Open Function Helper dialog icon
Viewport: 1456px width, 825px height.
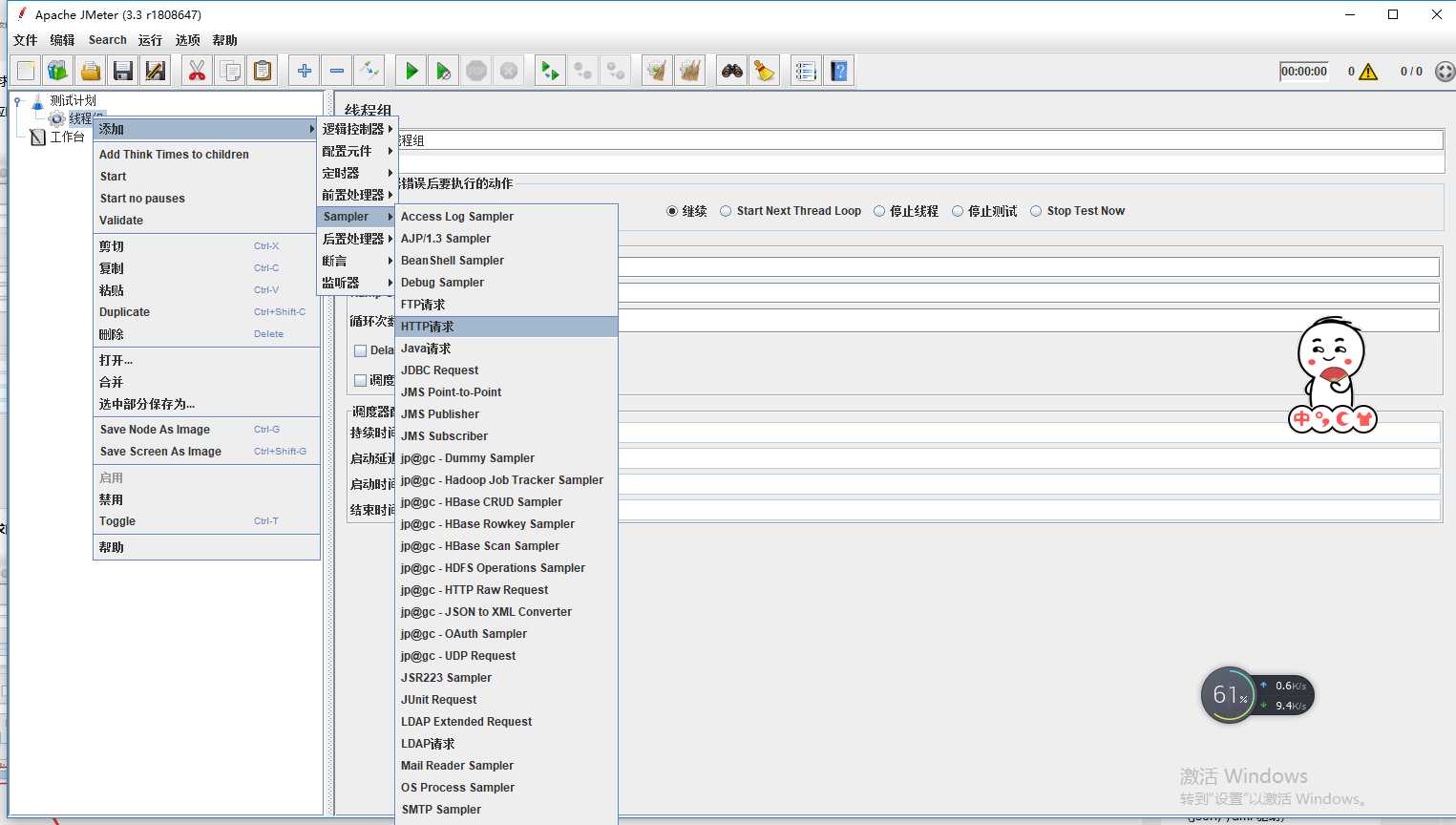pyautogui.click(x=807, y=71)
